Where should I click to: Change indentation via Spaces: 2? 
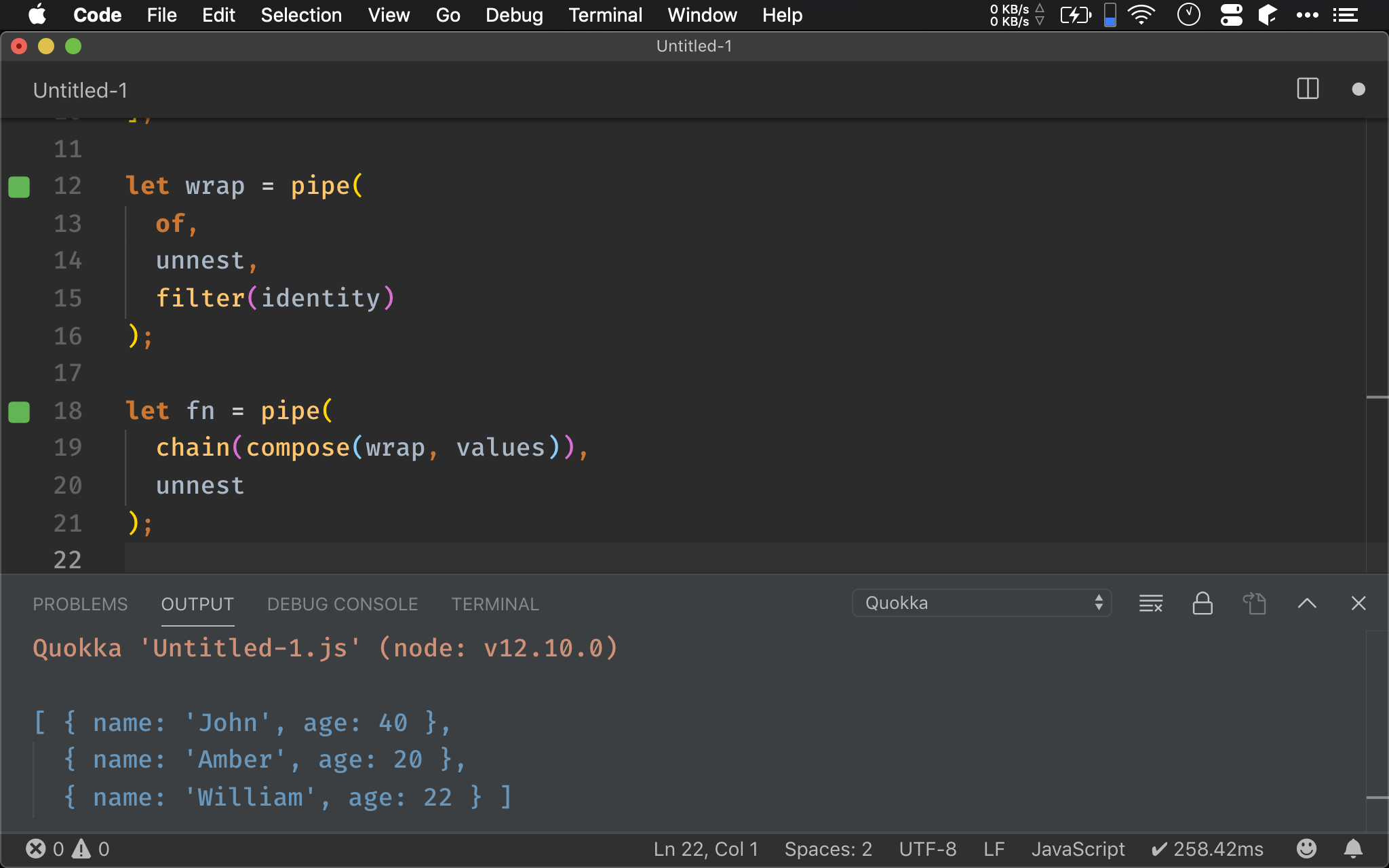828,849
